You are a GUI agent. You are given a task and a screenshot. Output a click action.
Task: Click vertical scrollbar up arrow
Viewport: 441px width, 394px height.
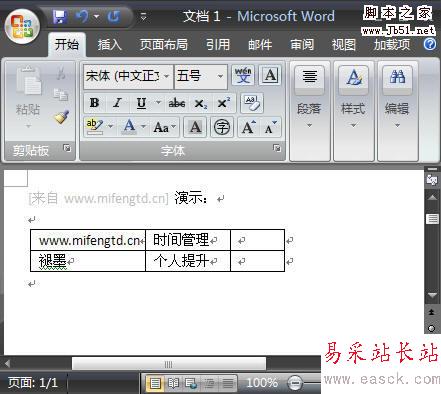[432, 197]
